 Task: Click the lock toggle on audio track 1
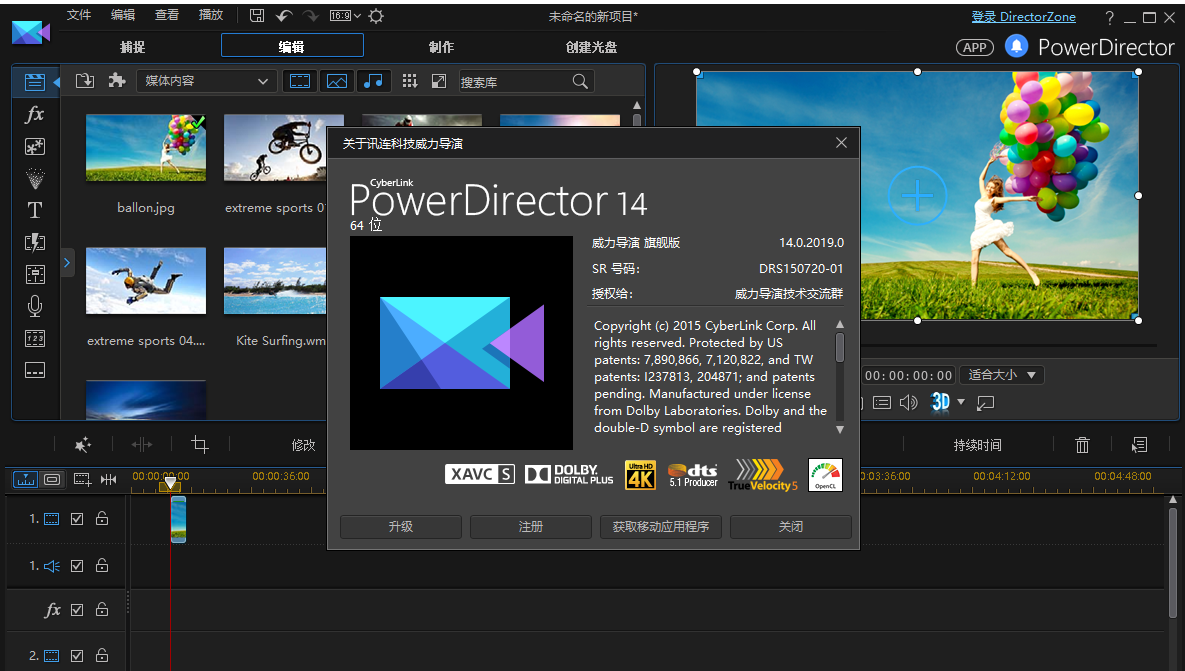click(101, 565)
